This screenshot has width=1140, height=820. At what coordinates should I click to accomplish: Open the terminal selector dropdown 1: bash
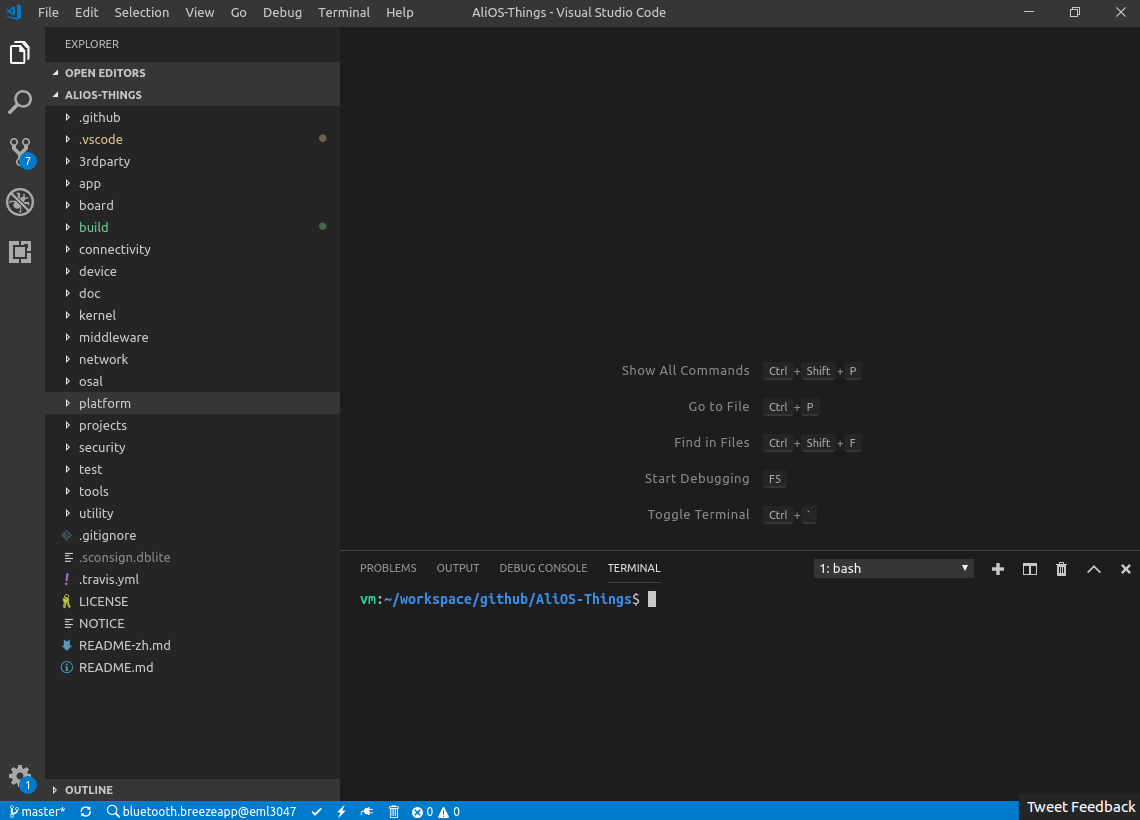pyautogui.click(x=894, y=568)
